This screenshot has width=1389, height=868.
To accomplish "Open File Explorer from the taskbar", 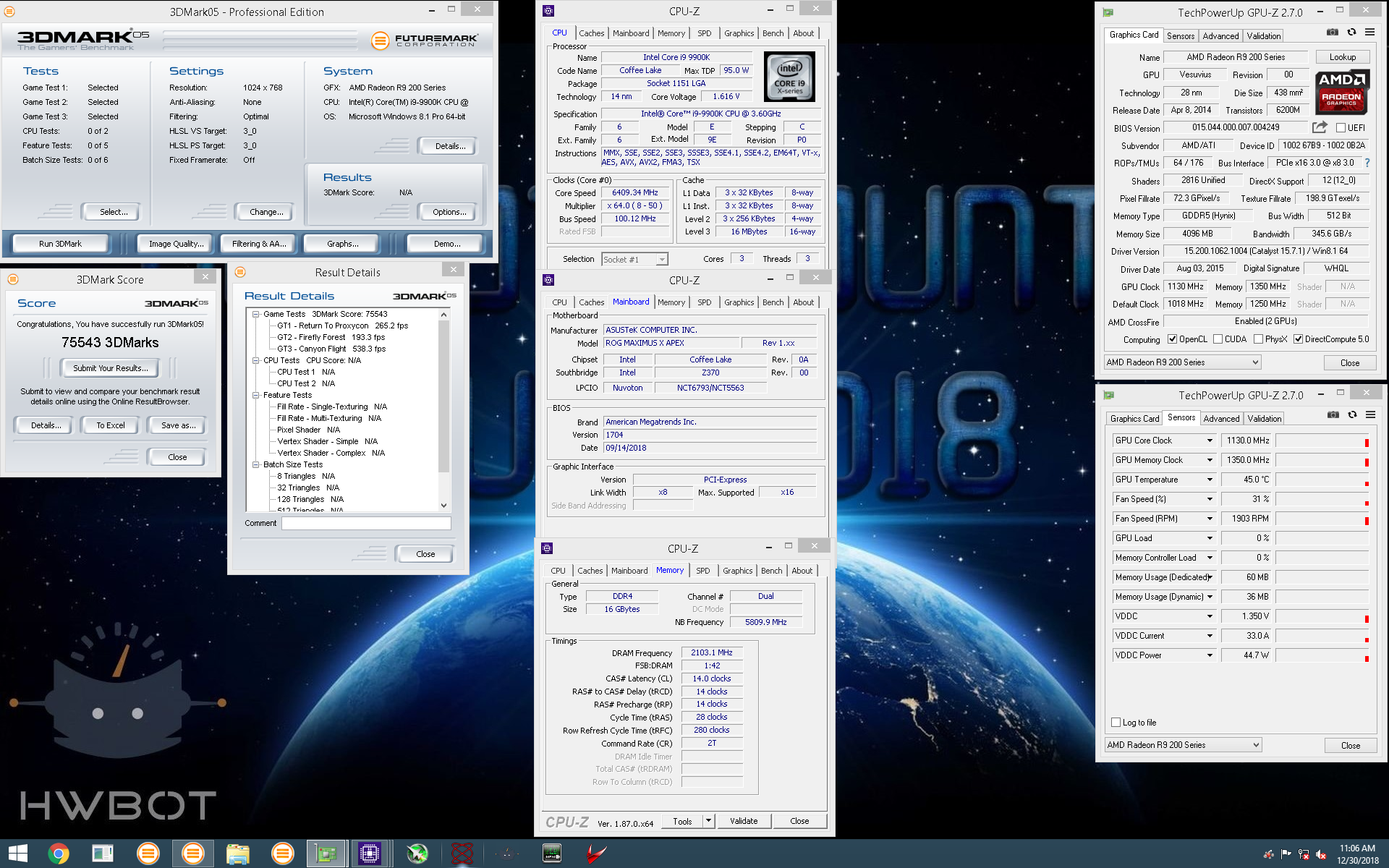I will pos(237,854).
